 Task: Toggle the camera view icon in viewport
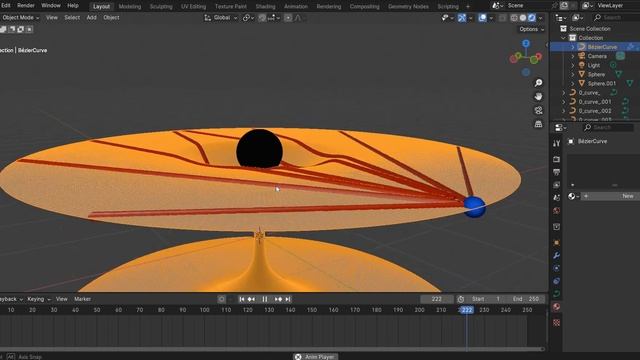click(538, 110)
